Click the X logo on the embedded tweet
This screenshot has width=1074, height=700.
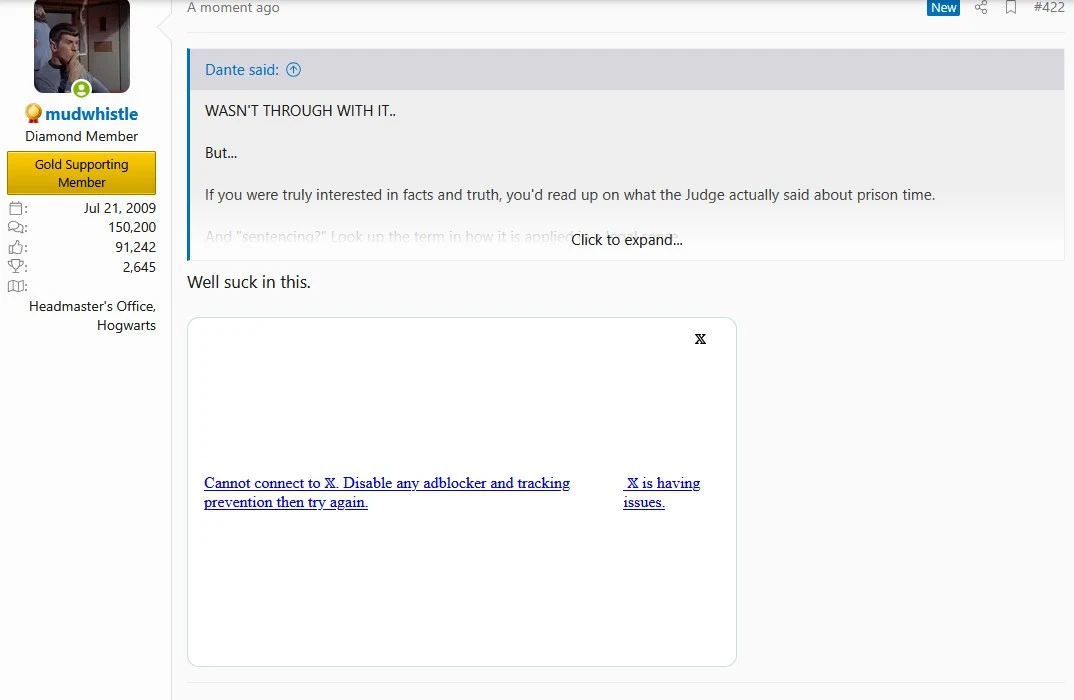click(x=700, y=338)
